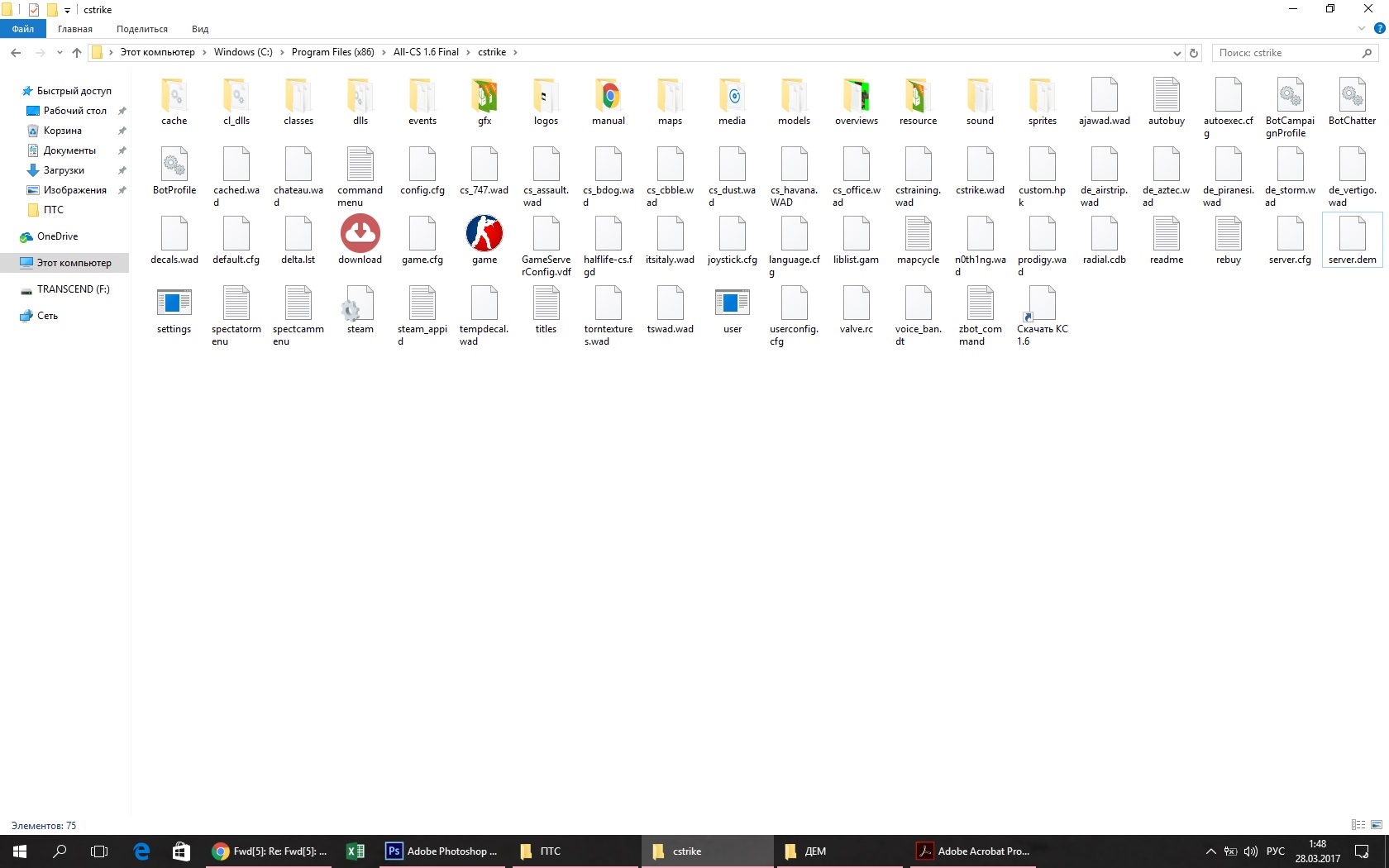
Task: Open the Вид ribbon tab
Action: click(x=200, y=29)
